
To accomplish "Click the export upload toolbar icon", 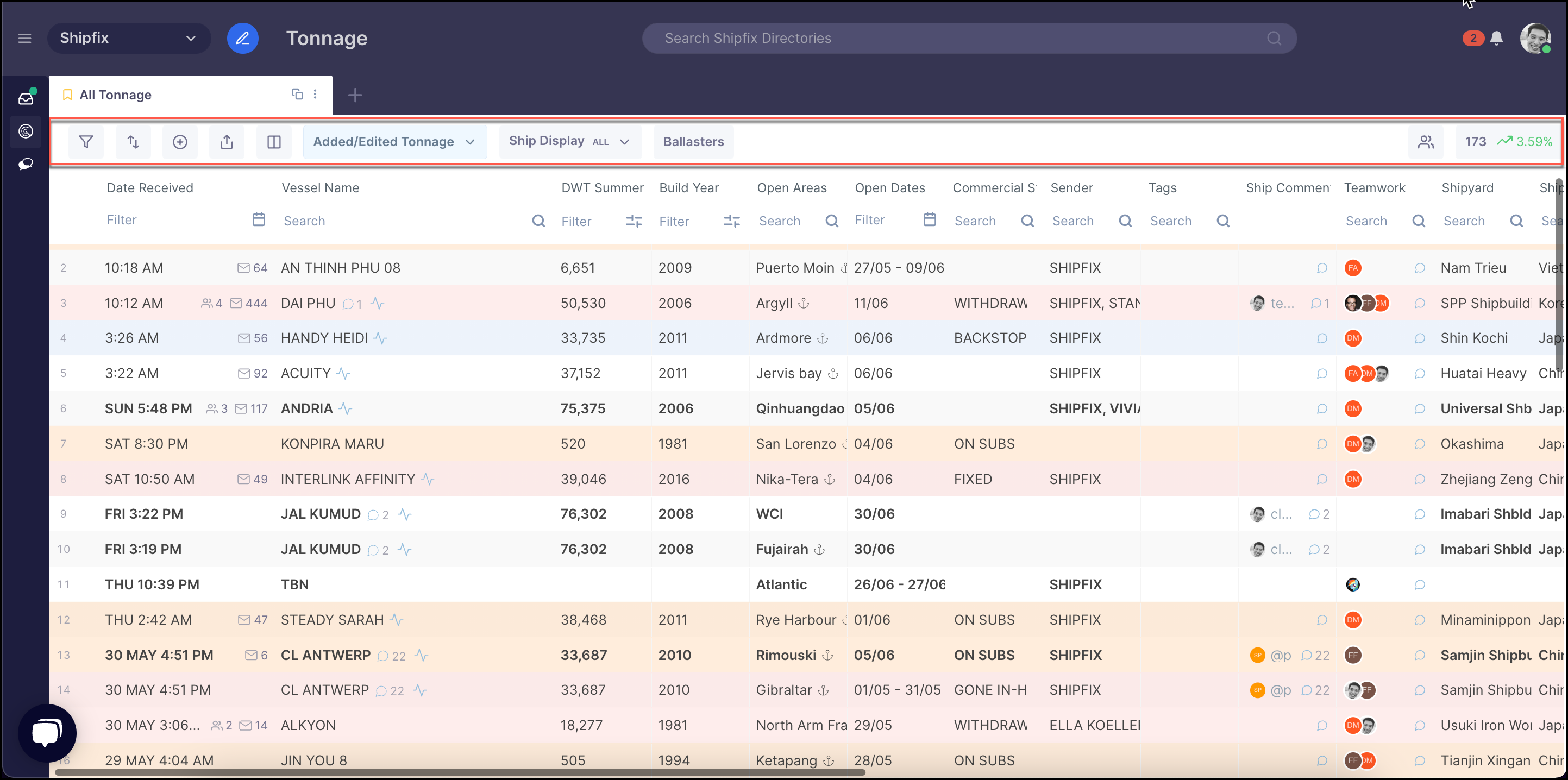I will pyautogui.click(x=227, y=142).
